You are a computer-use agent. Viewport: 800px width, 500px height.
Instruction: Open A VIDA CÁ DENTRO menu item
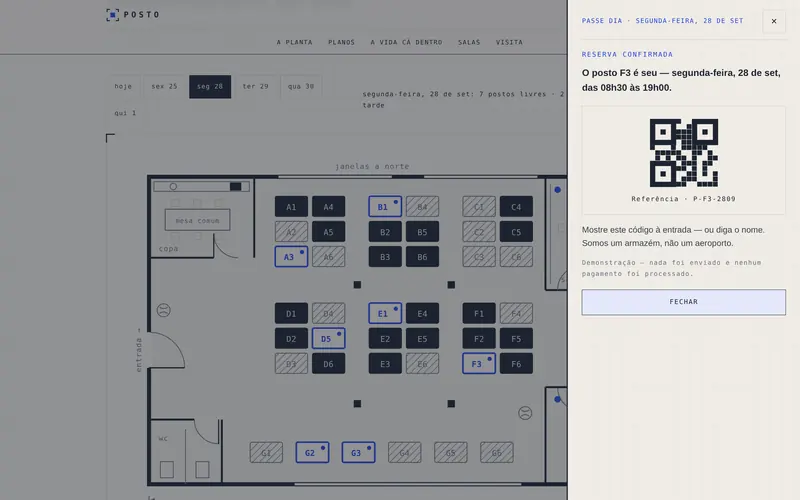click(x=406, y=42)
